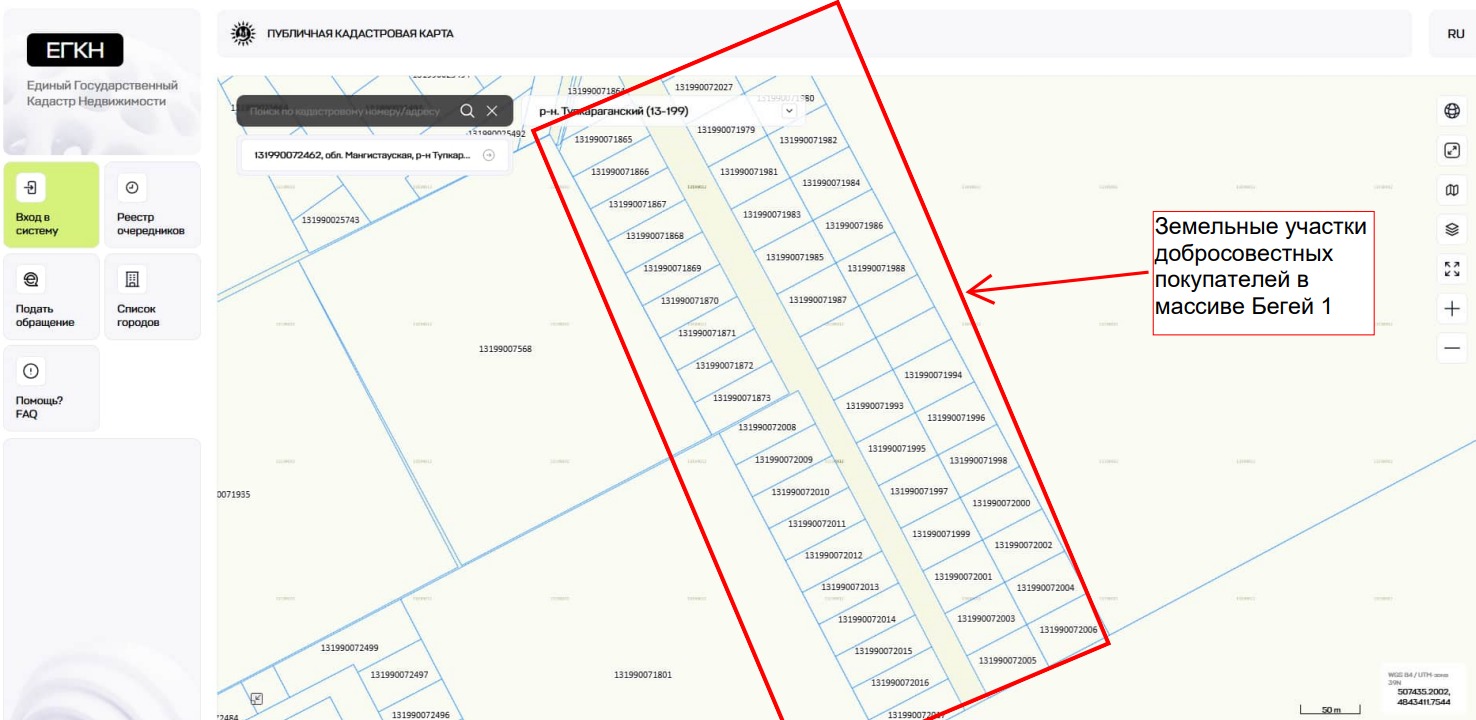Image resolution: width=1476 pixels, height=720 pixels.
Task: Expand the Тупкараганский district dropdown
Action: pyautogui.click(x=789, y=111)
